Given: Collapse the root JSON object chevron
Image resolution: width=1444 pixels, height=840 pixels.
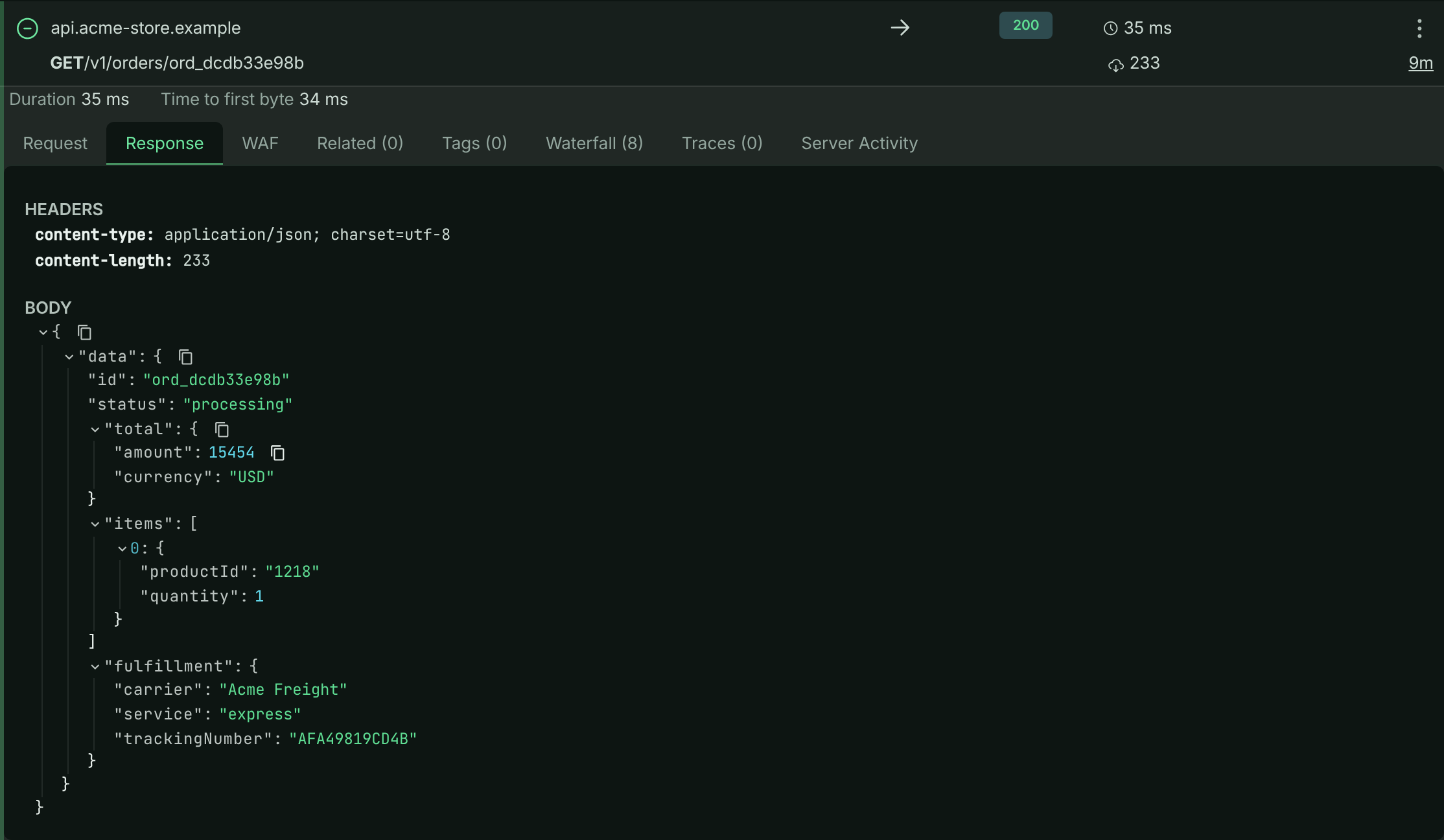Looking at the screenshot, I should pos(43,332).
